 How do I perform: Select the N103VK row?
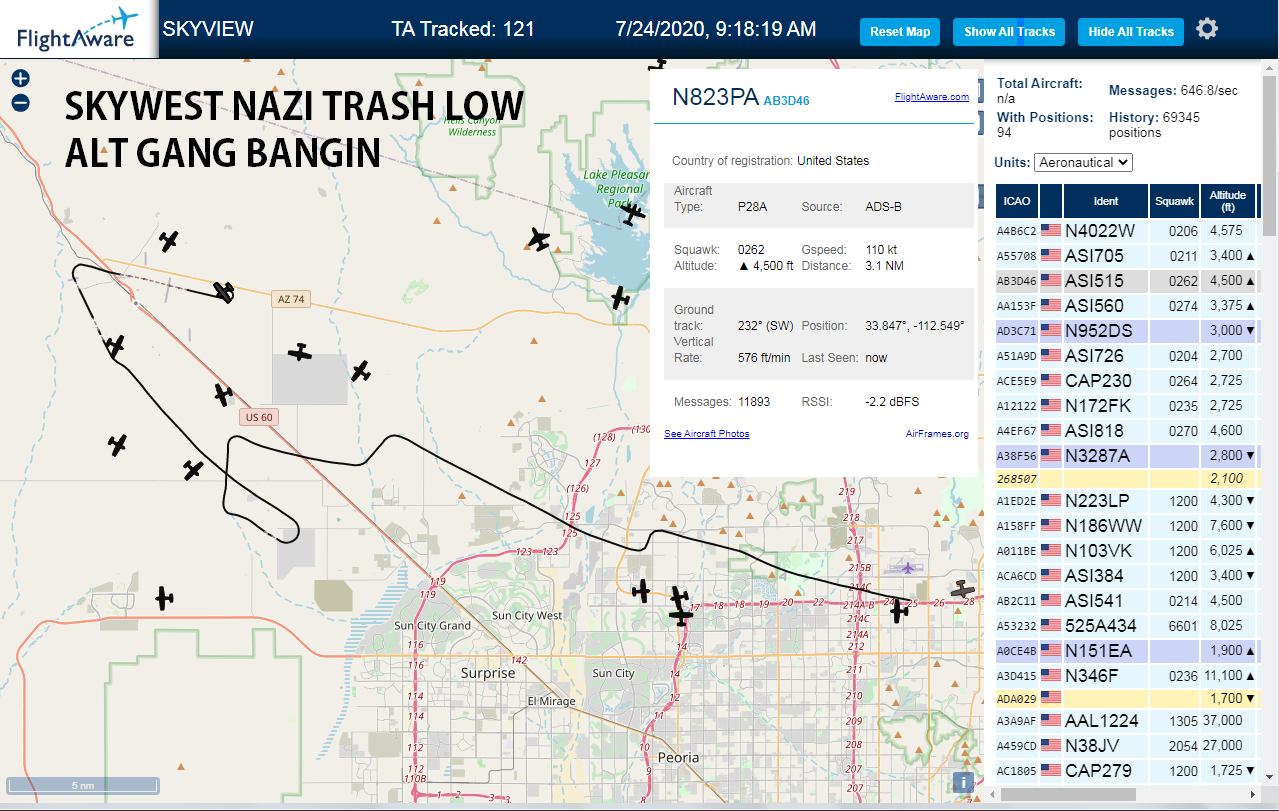[1126, 551]
